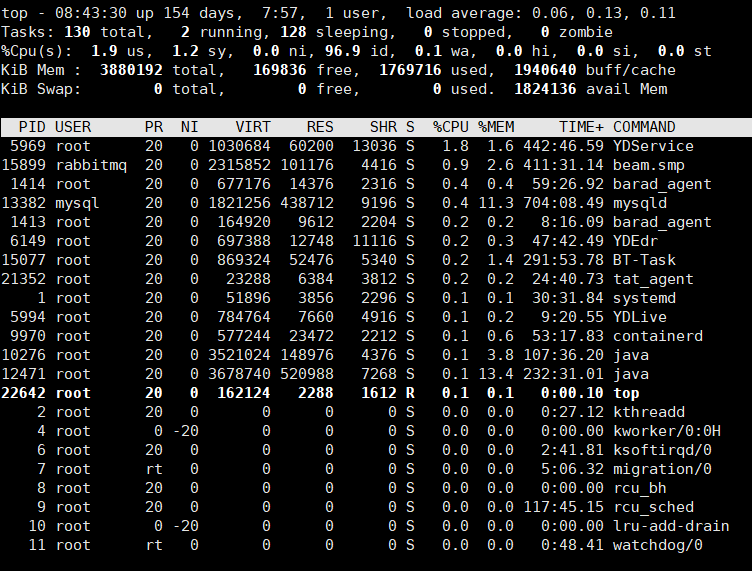The width and height of the screenshot is (752, 571).
Task: Click the 130 total tasks value
Action: (x=77, y=32)
